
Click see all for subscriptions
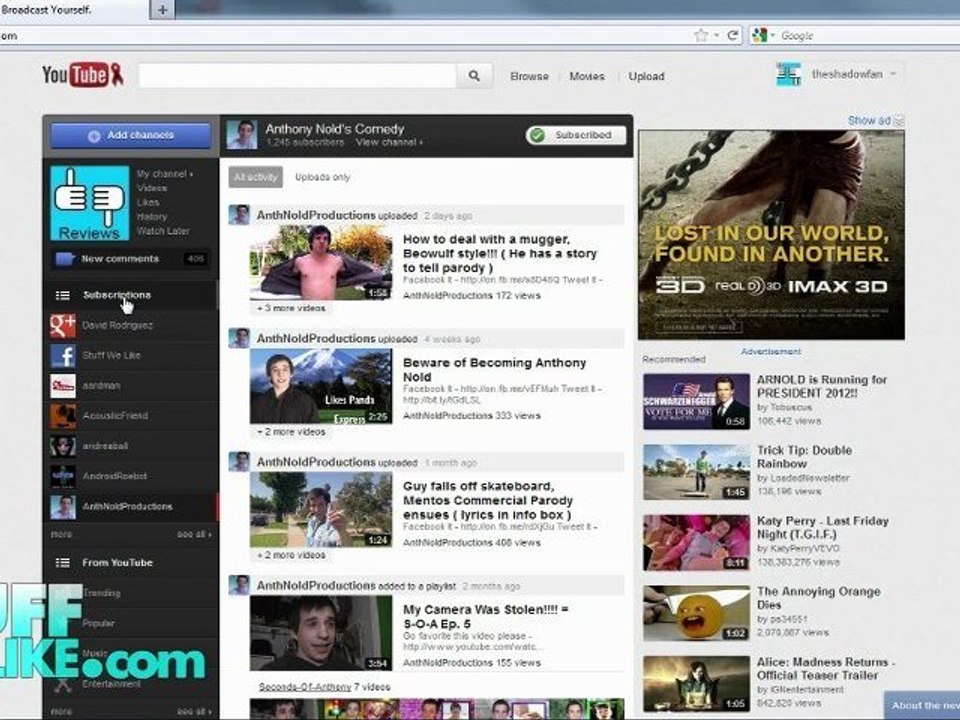point(194,534)
